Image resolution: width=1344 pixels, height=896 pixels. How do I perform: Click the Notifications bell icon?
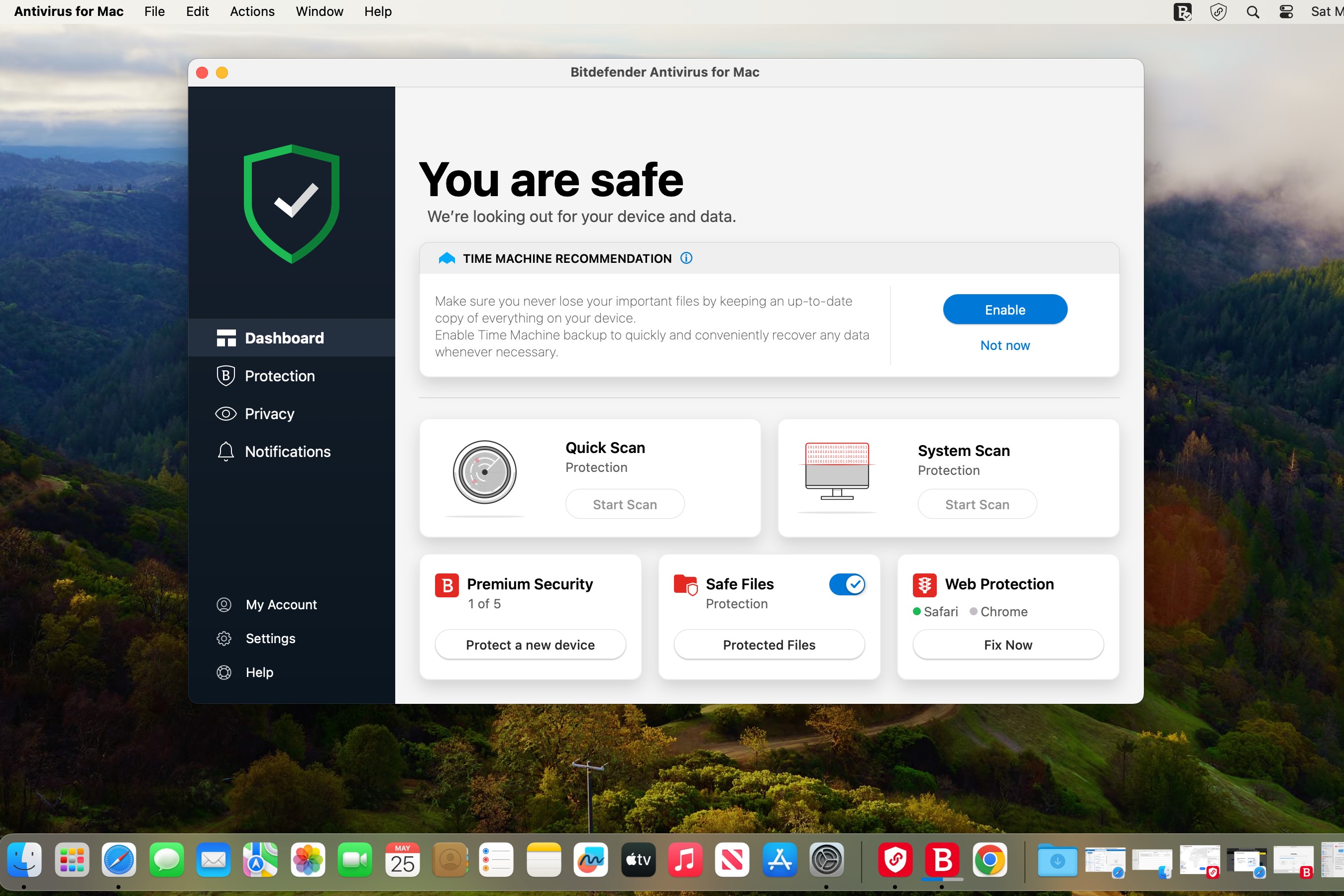pos(225,451)
